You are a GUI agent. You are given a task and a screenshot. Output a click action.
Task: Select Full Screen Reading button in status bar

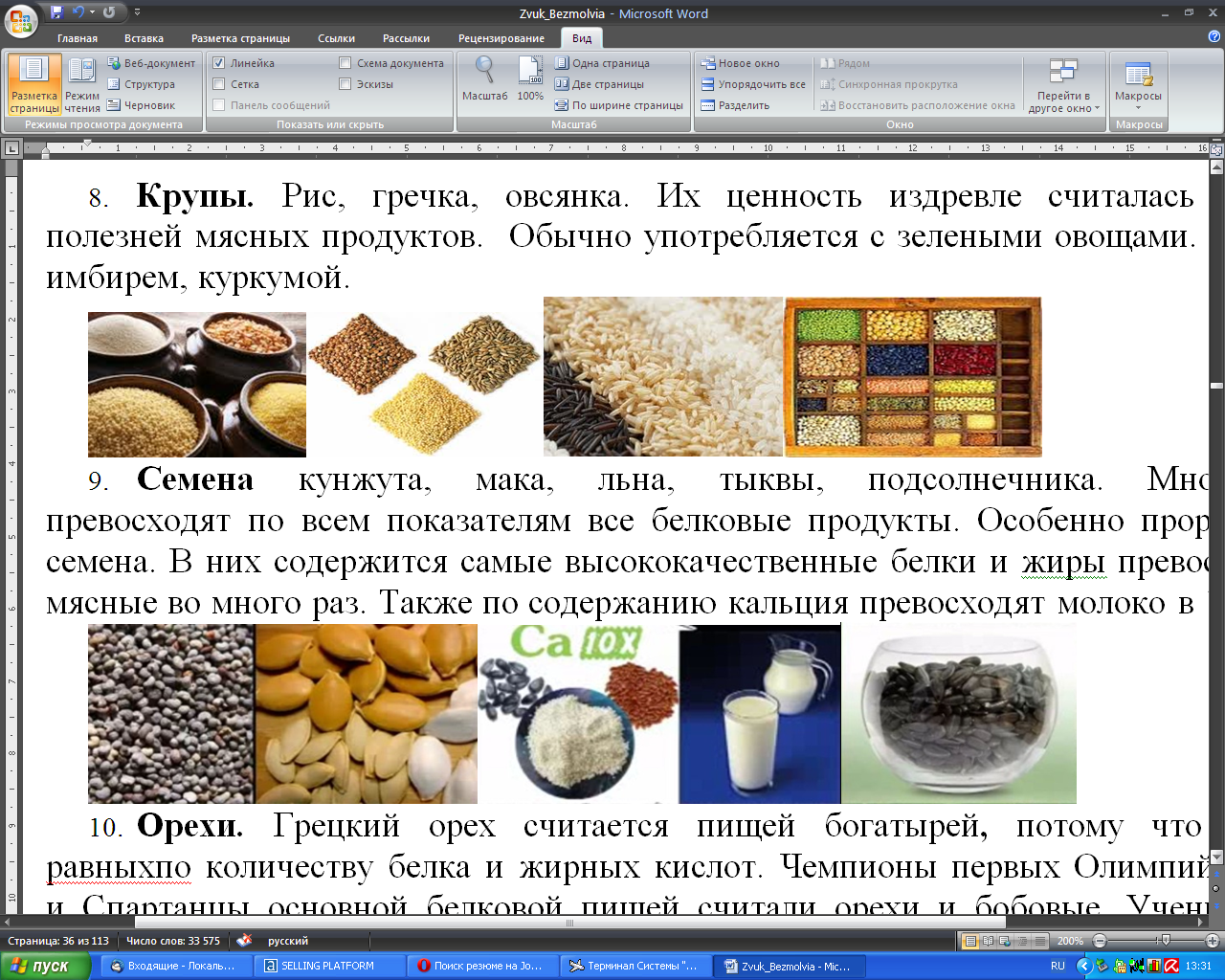coord(988,941)
